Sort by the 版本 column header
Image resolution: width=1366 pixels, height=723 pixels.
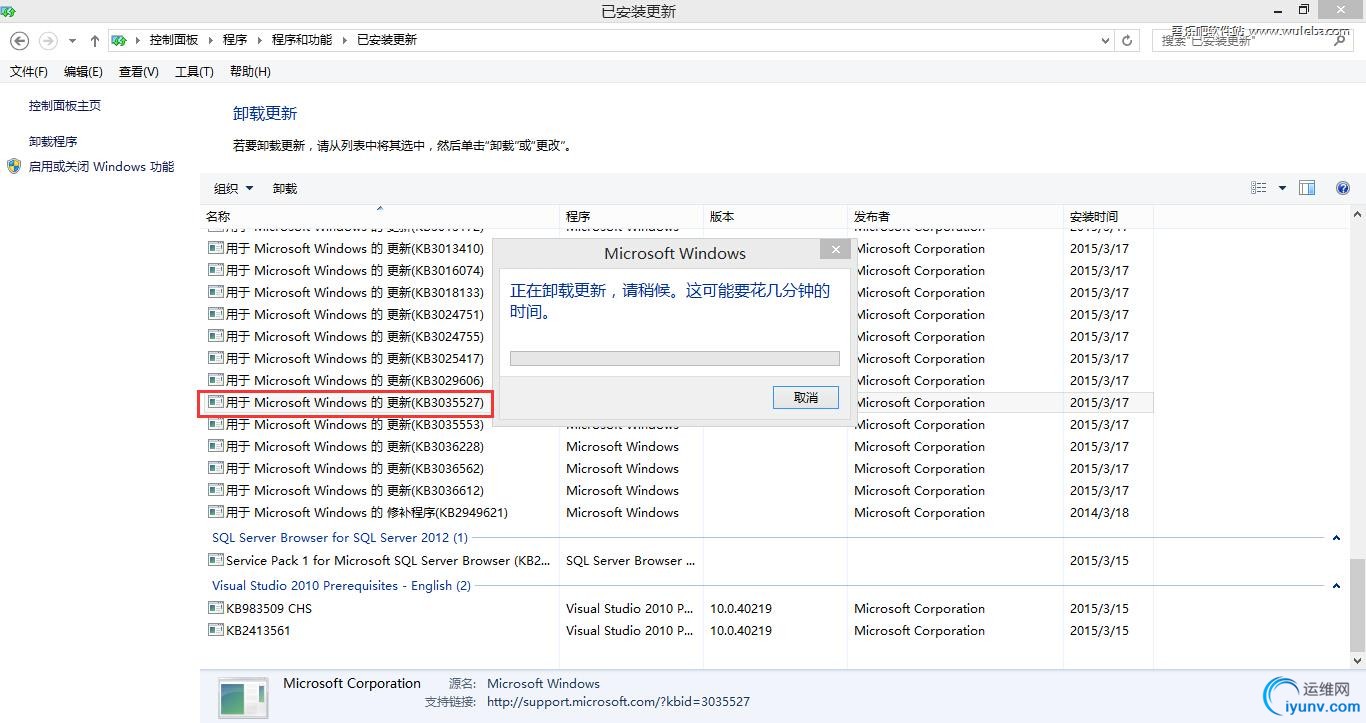775,217
